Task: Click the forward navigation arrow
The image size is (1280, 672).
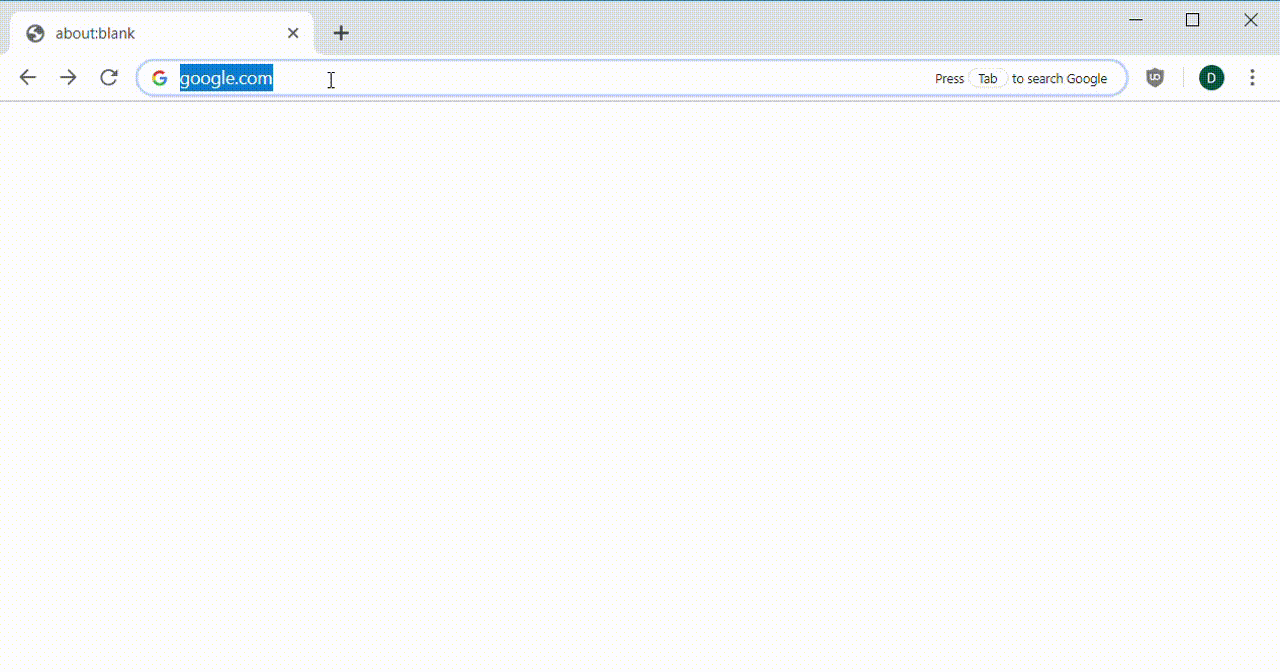Action: pos(68,78)
